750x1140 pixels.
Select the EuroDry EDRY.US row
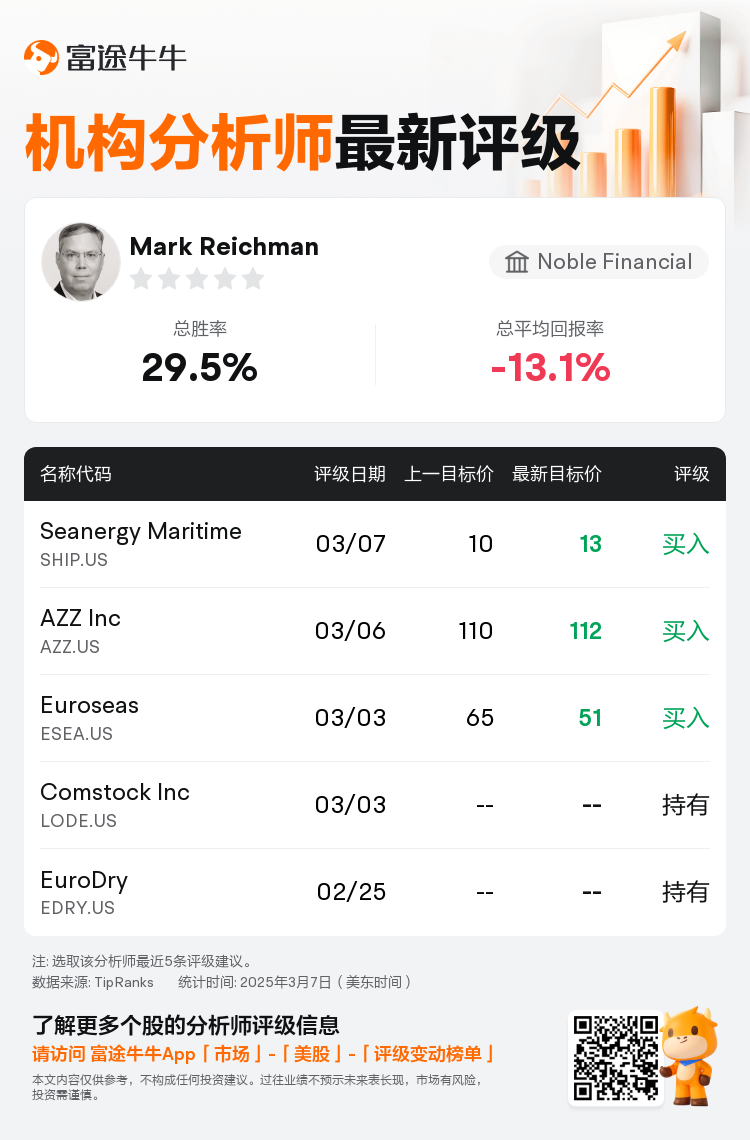374,892
